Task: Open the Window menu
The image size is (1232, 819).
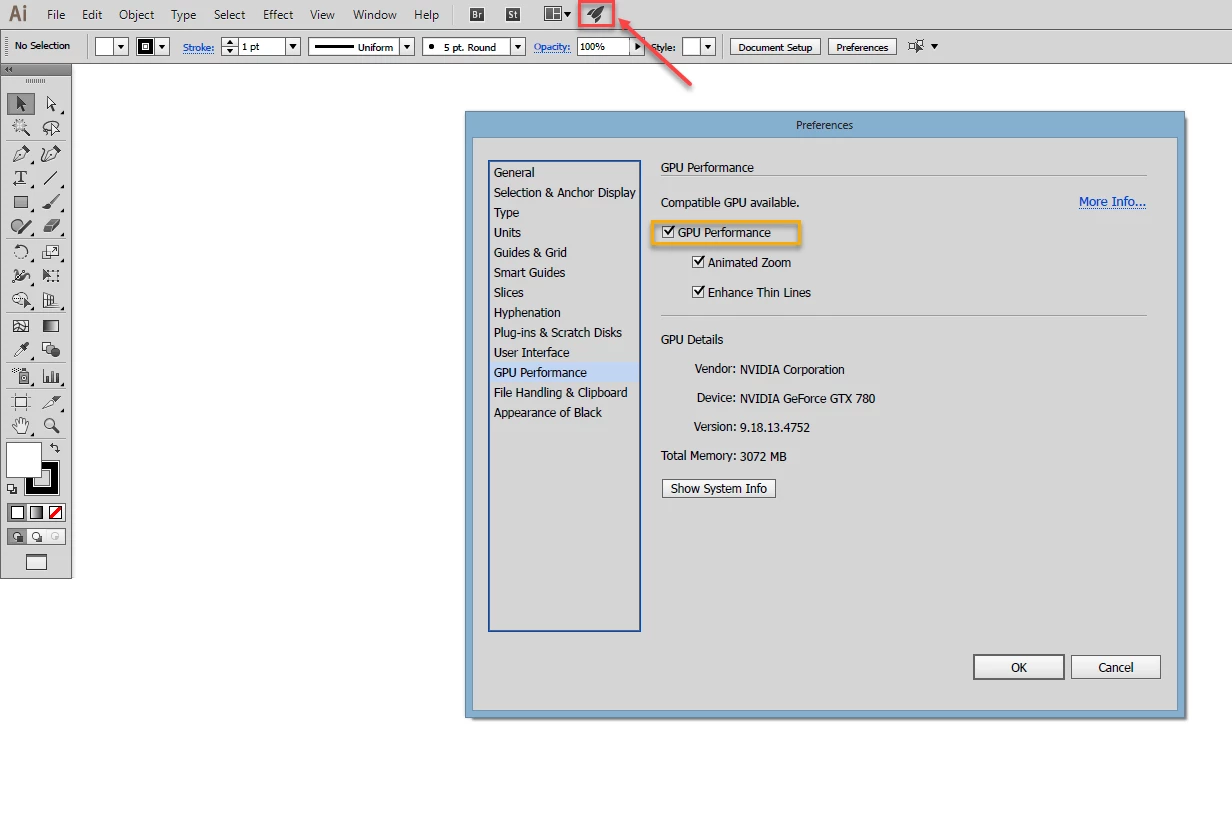Action: [x=375, y=15]
